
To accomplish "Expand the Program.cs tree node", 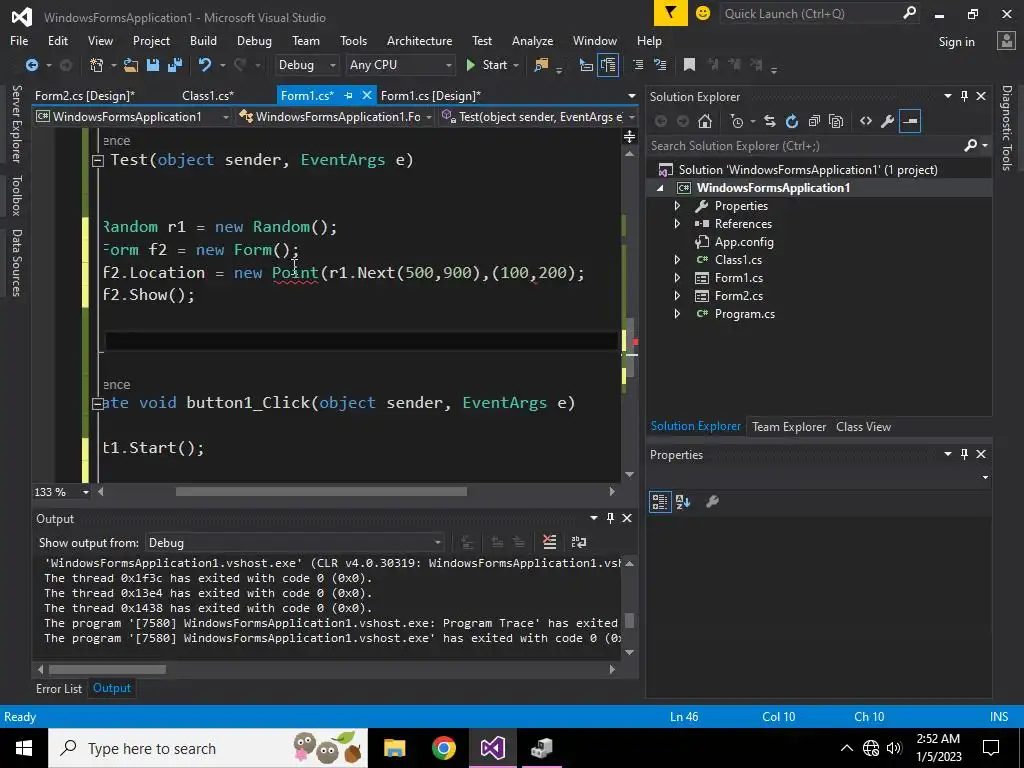I will (677, 313).
